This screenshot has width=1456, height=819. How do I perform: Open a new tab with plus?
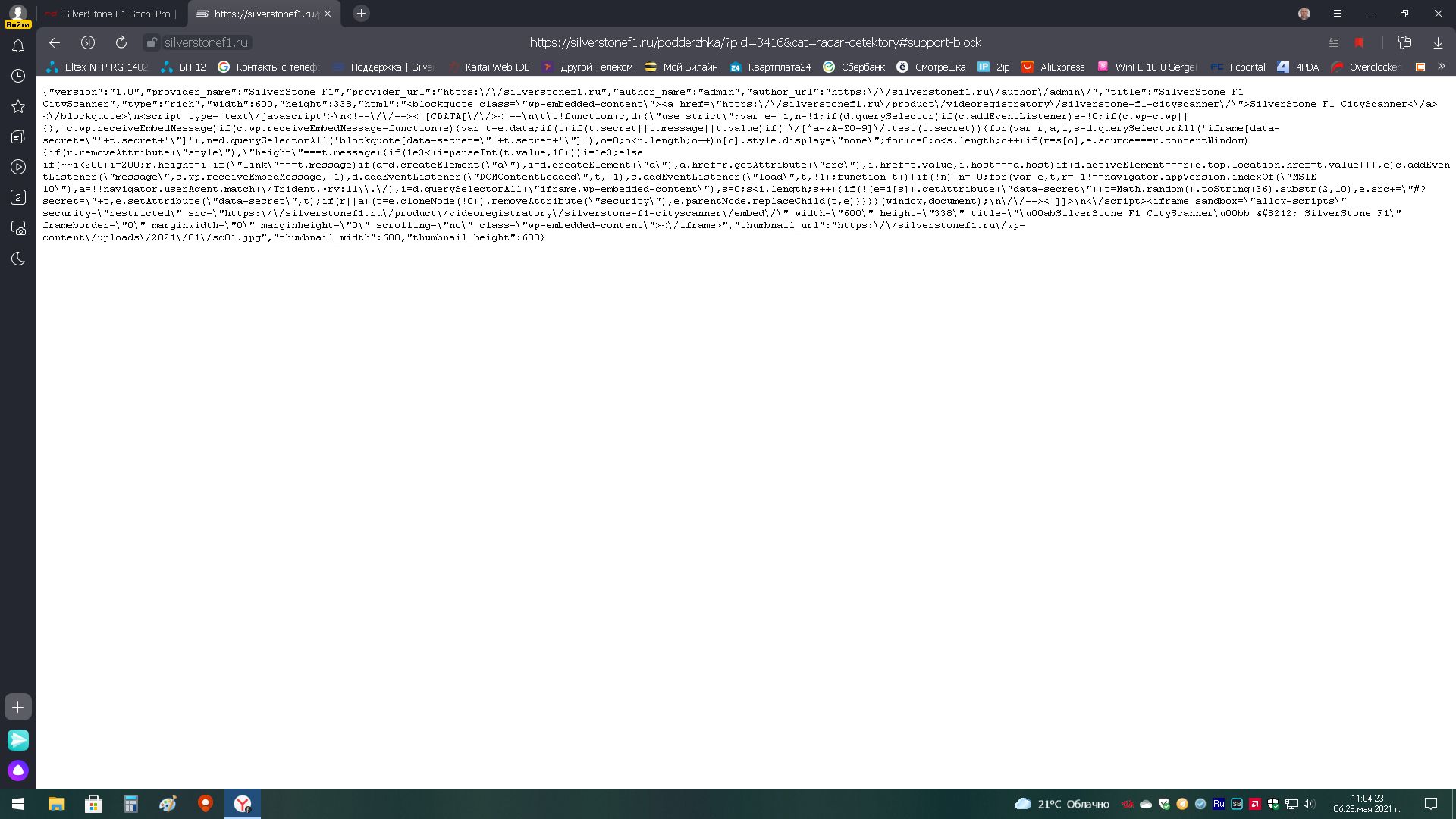[x=361, y=14]
